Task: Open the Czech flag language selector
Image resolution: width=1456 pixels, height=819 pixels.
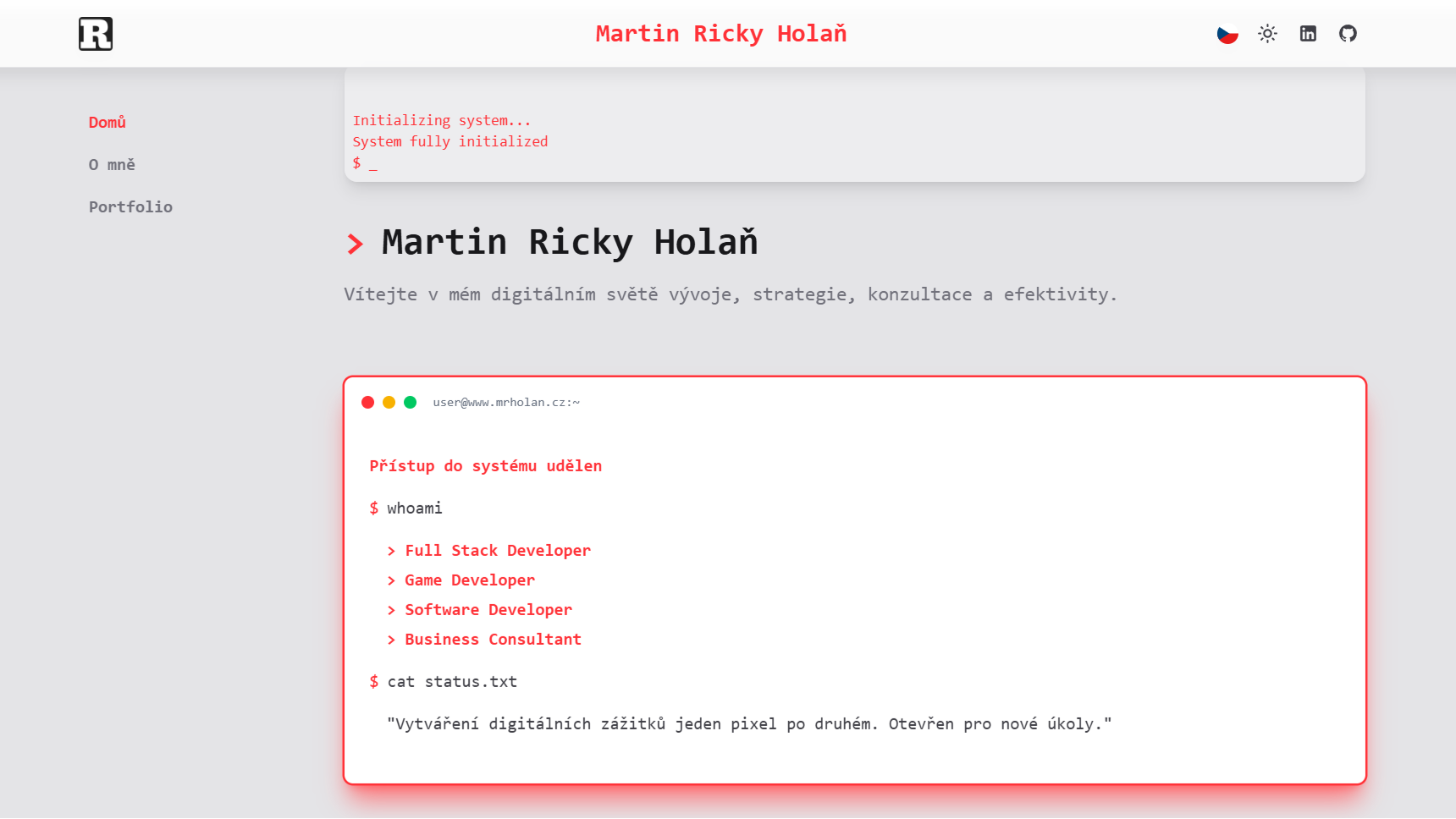Action: pyautogui.click(x=1227, y=34)
